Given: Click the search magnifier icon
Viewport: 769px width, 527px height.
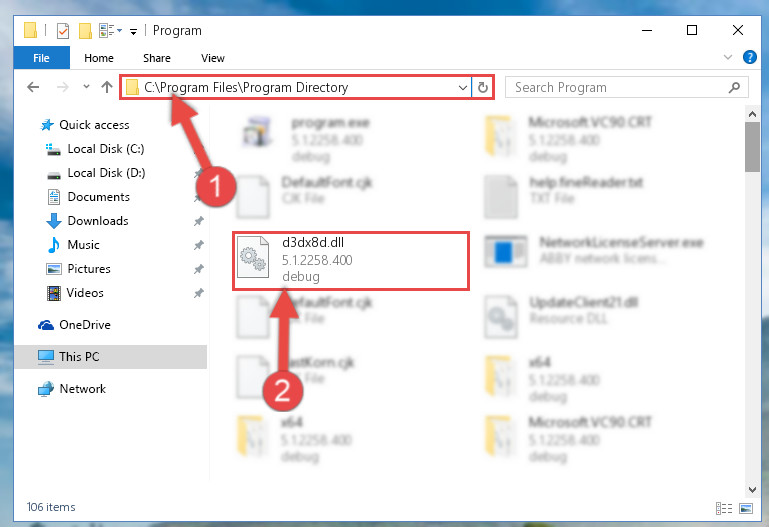Looking at the screenshot, I should (734, 87).
